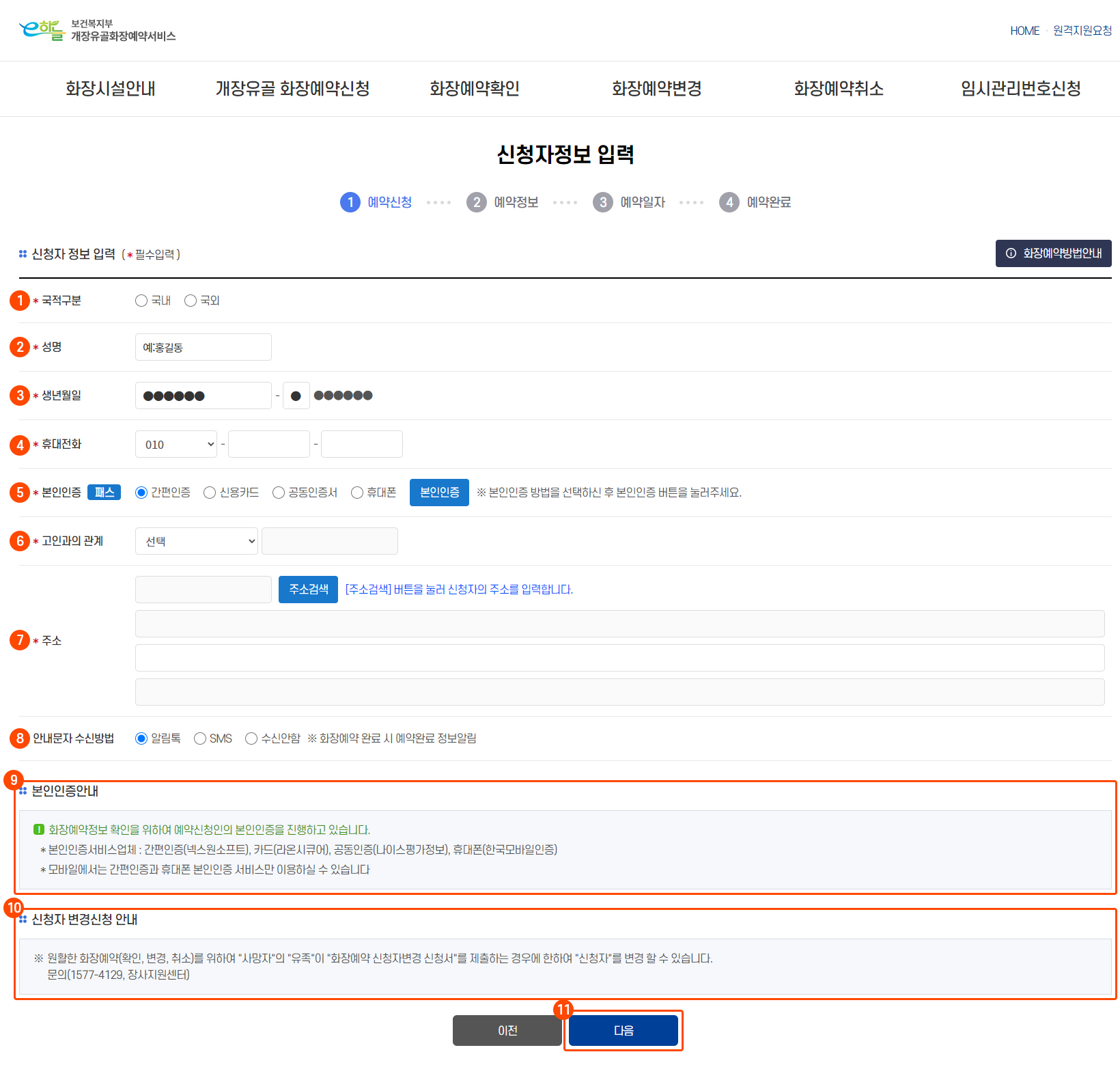Viewport: 1120px width, 1065px height.
Task: Open 화장예약취소 menu
Action: (839, 89)
